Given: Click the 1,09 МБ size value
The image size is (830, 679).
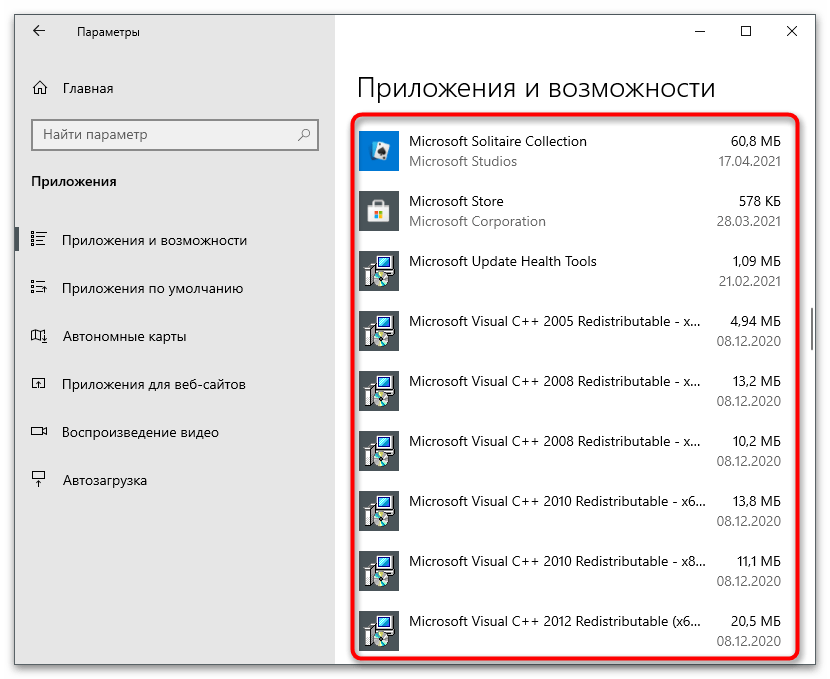Looking at the screenshot, I should [756, 261].
